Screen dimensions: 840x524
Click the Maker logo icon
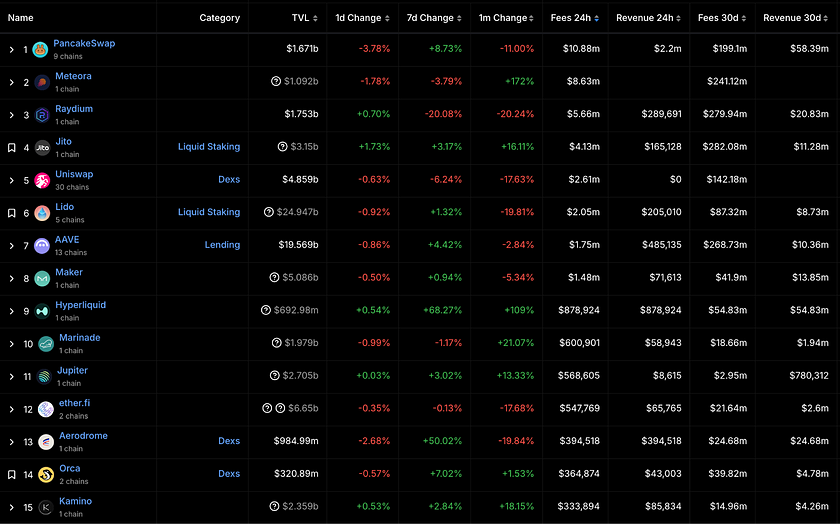click(x=42, y=278)
